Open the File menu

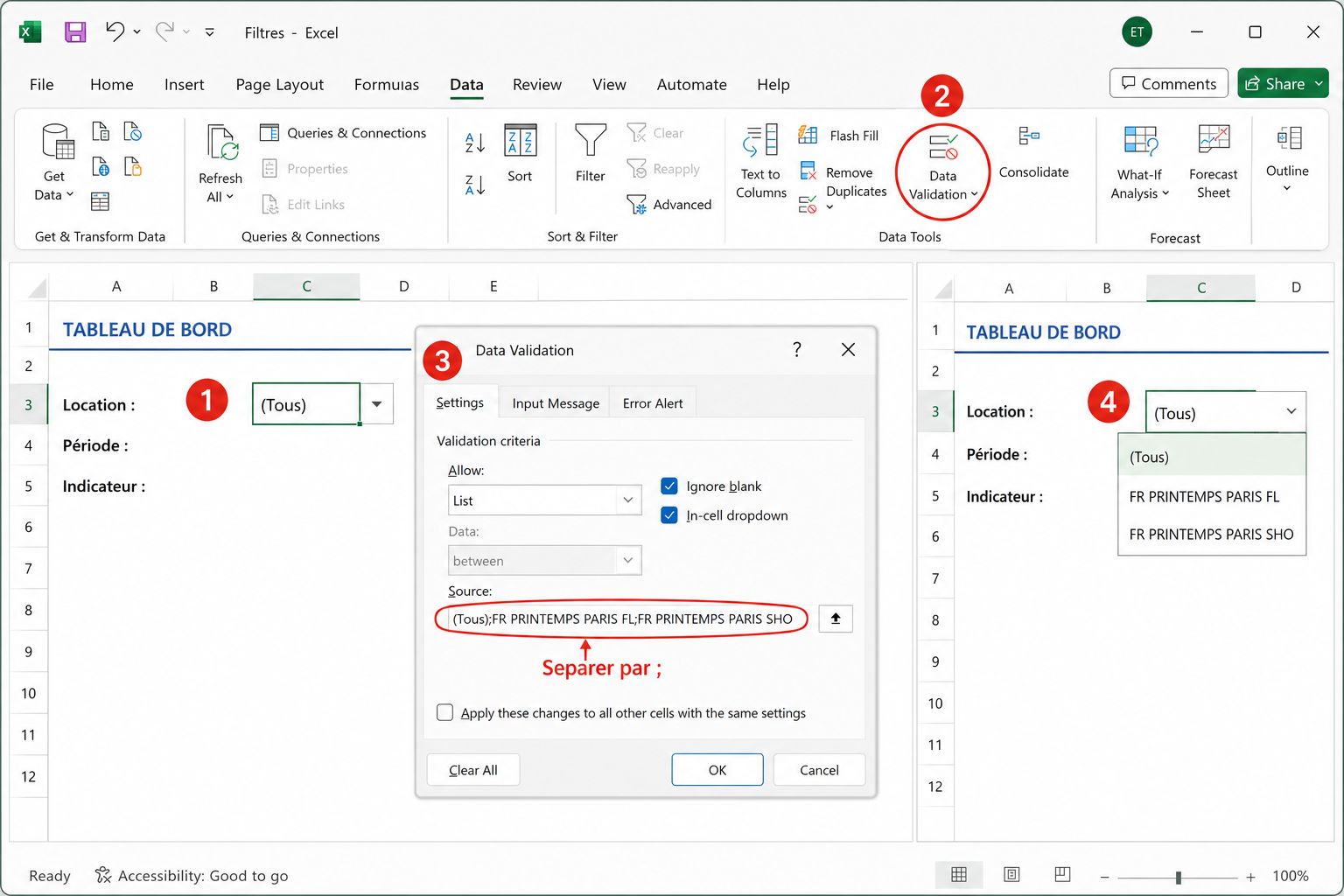click(x=41, y=85)
